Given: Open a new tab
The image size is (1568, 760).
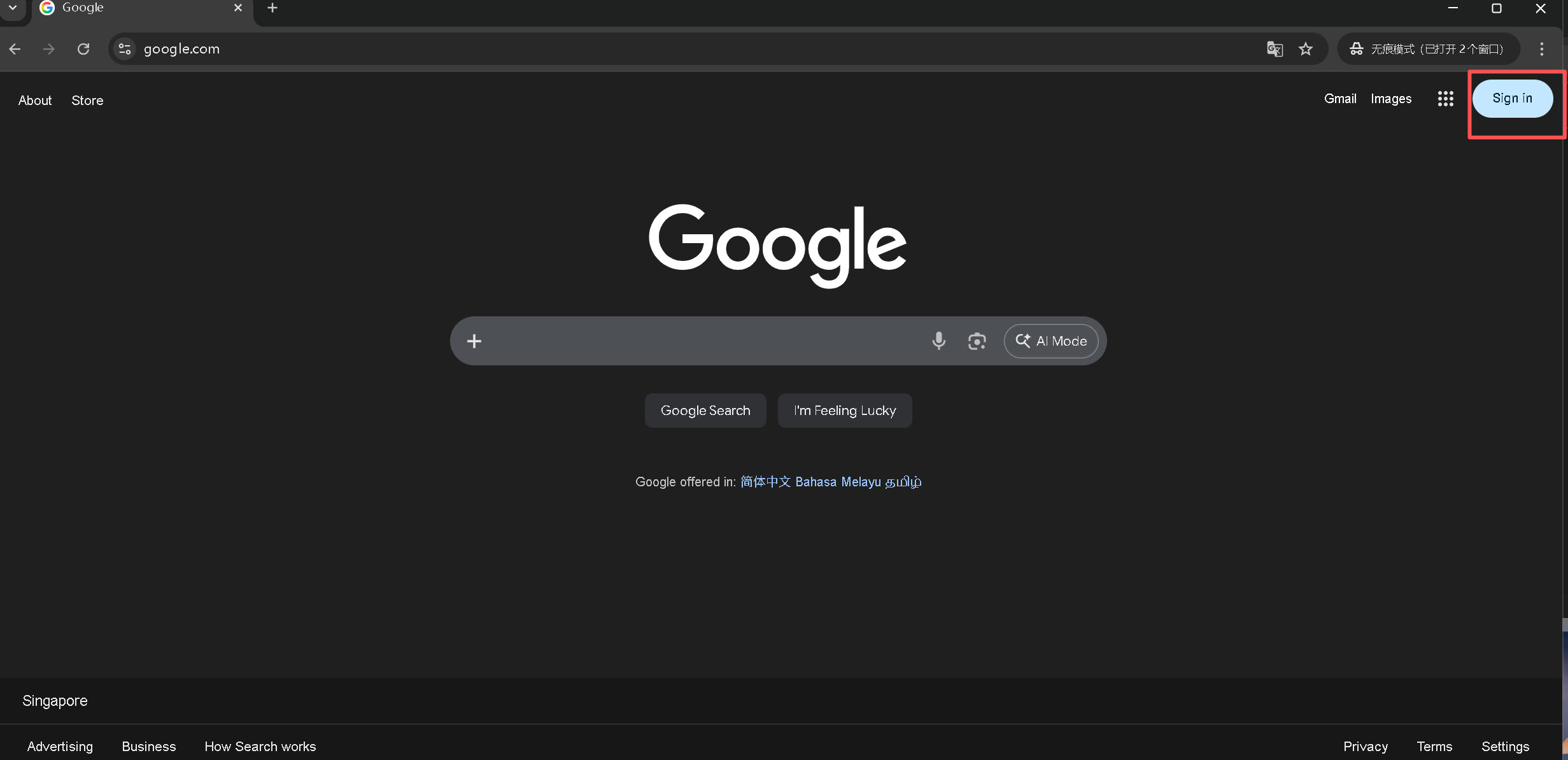Looking at the screenshot, I should point(272,8).
